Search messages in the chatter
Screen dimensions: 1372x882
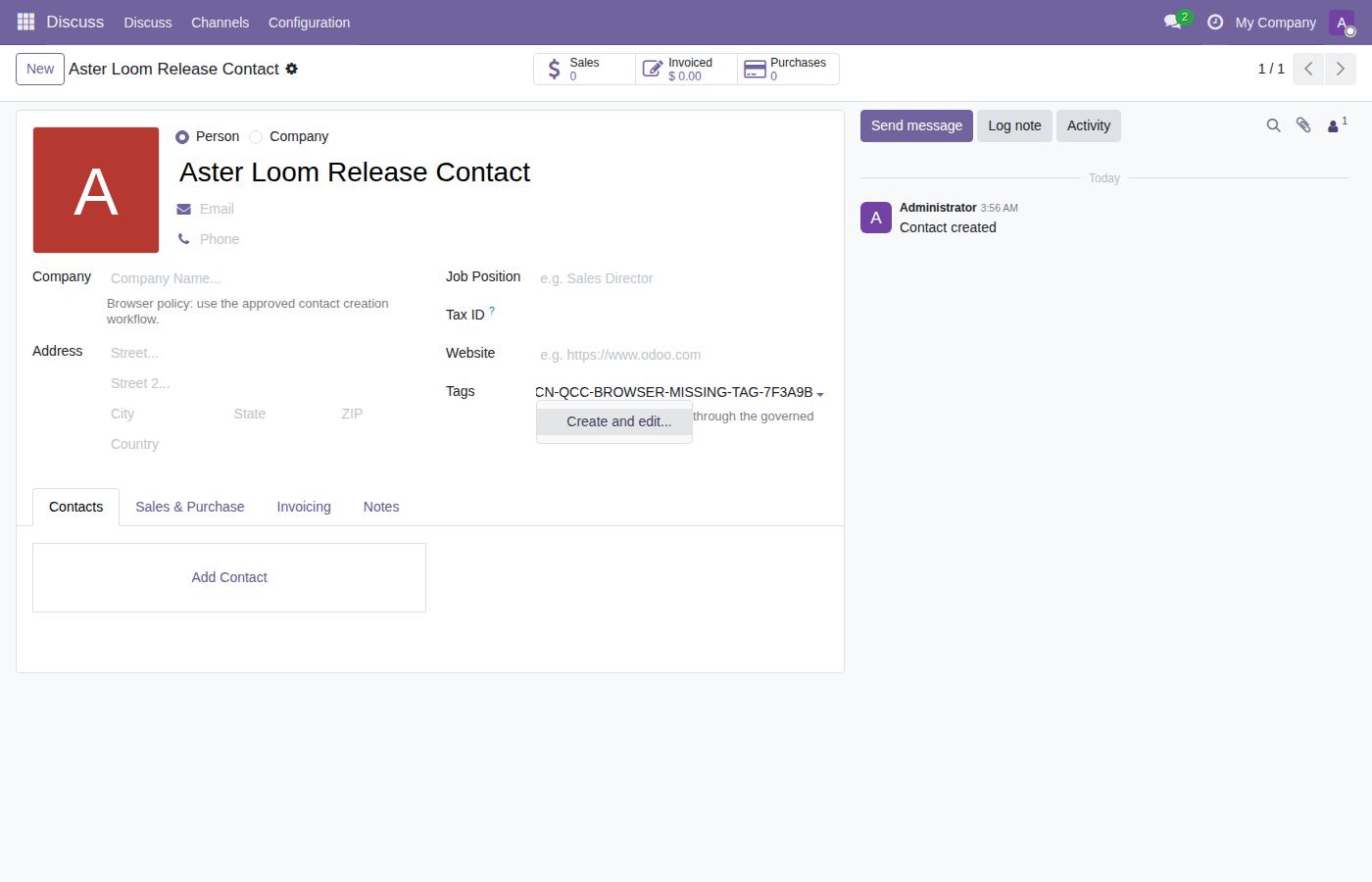[x=1273, y=125]
